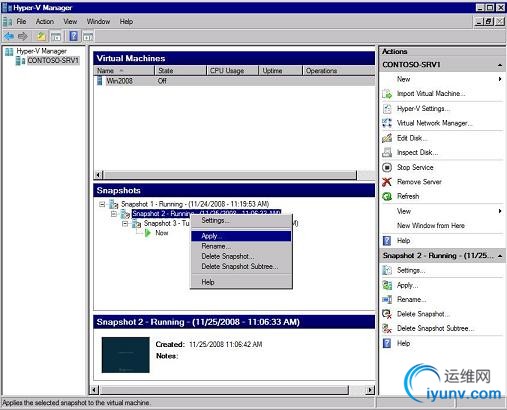Click the green Refresh icon
Image resolution: width=507 pixels, height=410 pixels.
point(387,196)
